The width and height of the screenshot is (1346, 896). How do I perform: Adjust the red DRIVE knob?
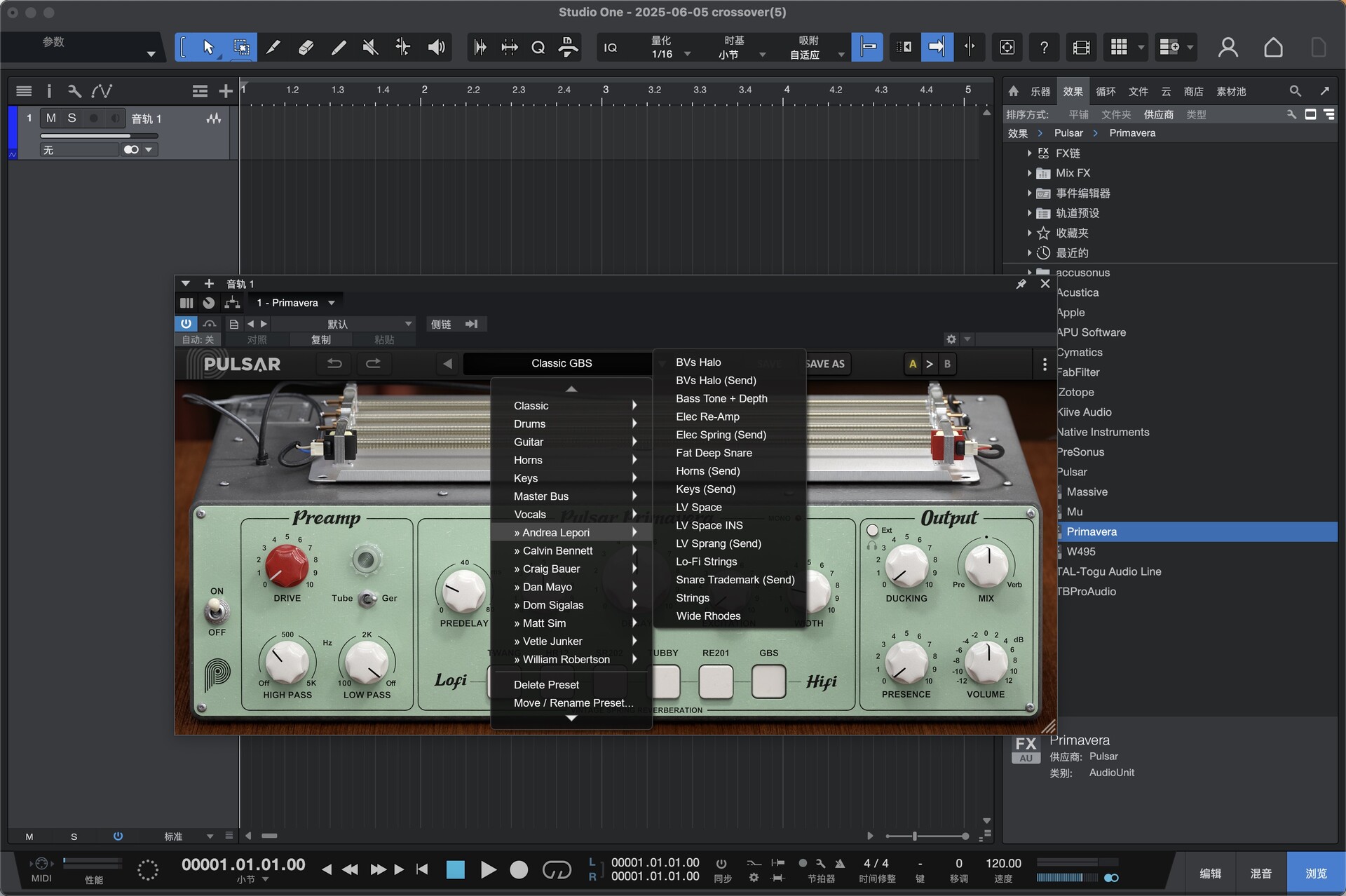click(x=286, y=566)
